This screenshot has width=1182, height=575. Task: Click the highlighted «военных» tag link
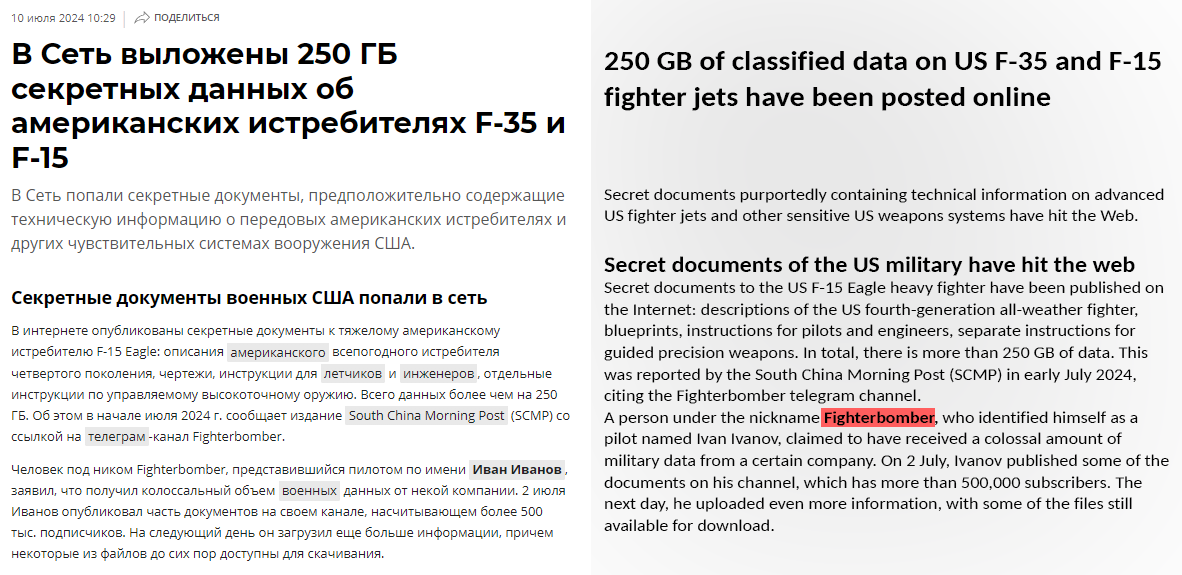pos(309,490)
